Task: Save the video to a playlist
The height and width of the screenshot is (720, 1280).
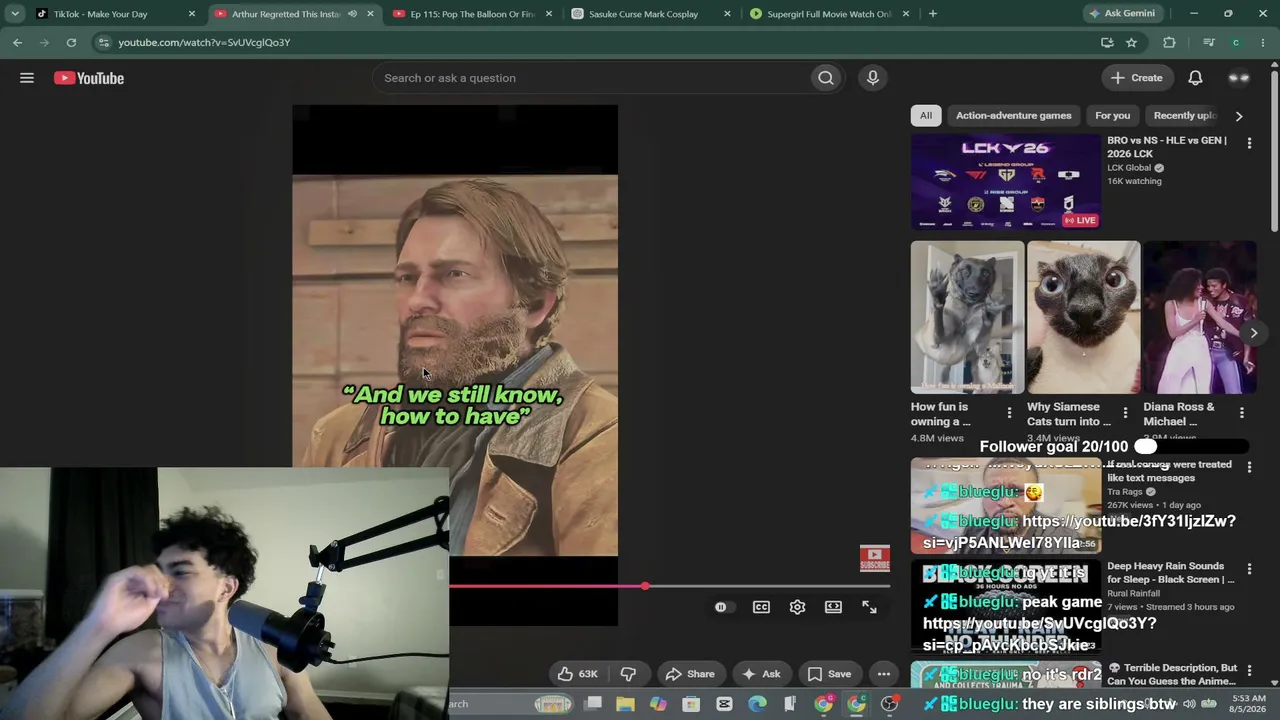Action: pyautogui.click(x=830, y=674)
